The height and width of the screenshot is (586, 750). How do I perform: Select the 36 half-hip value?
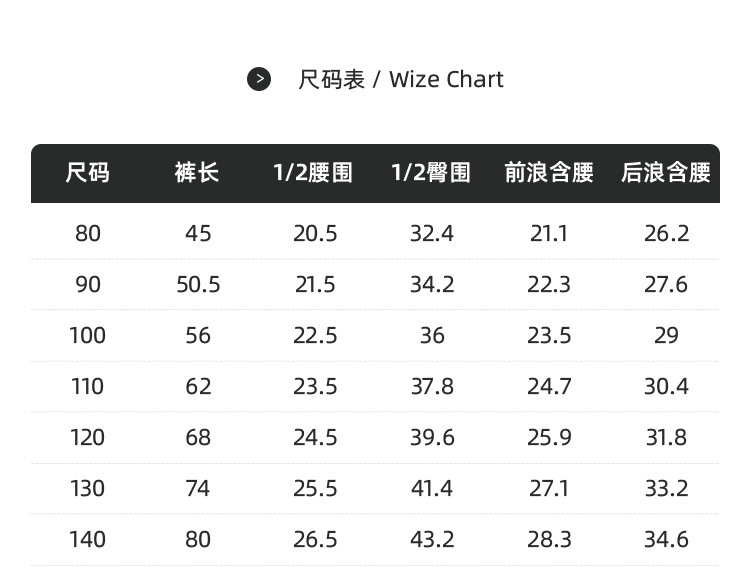coord(432,336)
